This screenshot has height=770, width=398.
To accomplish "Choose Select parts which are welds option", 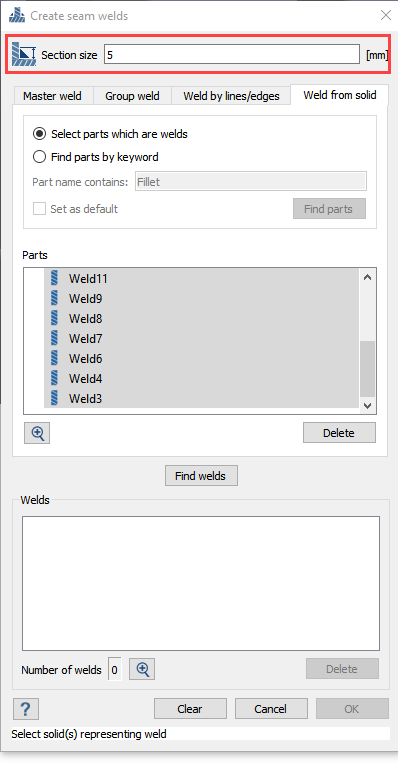I will click(39, 134).
